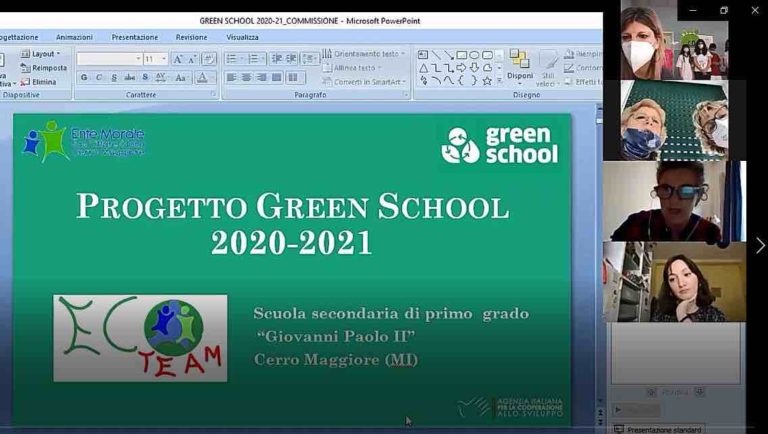
Task: Open the Progettazione ribbon tab
Action: (x=19, y=37)
